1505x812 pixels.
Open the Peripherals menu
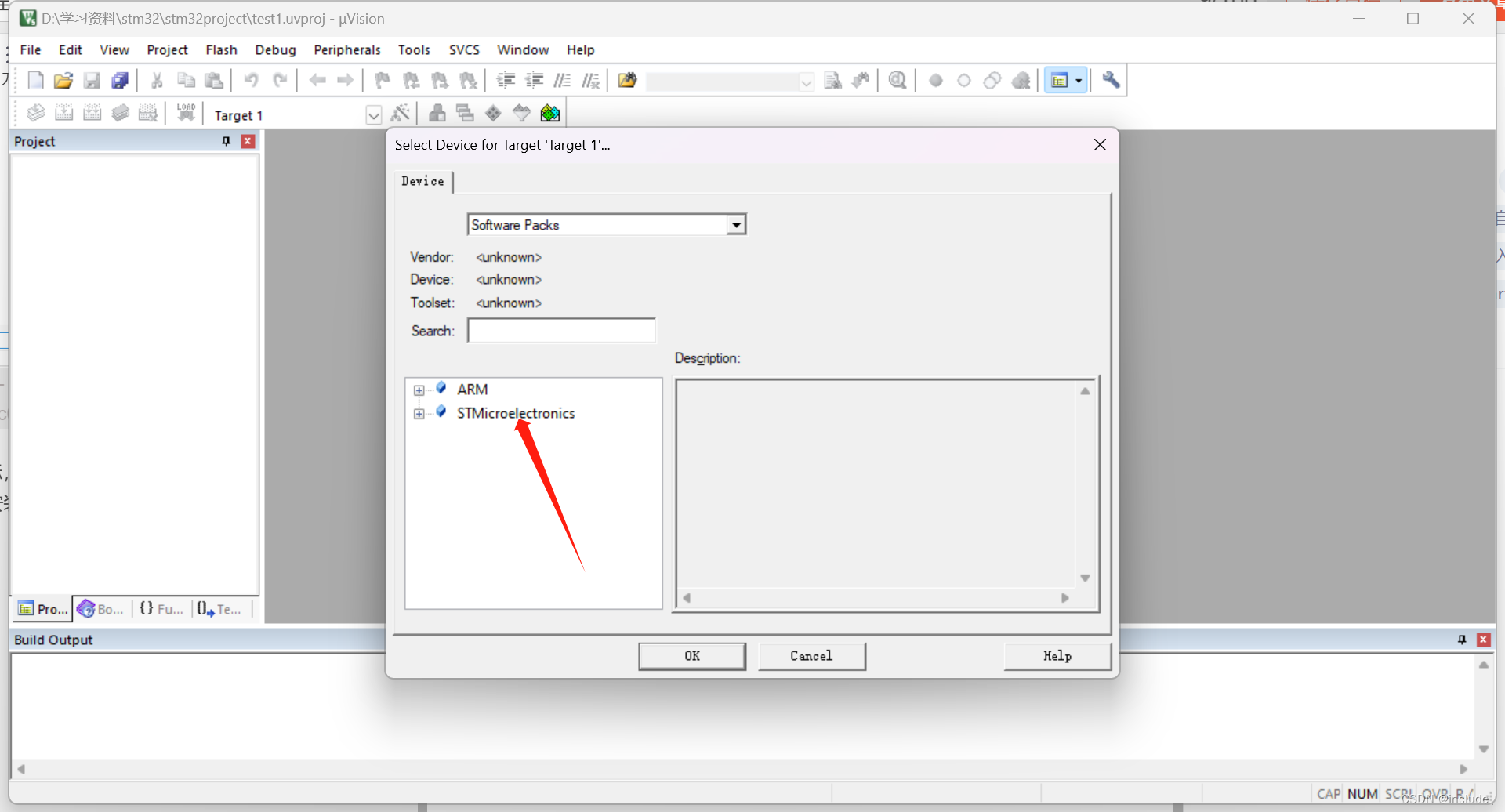[347, 49]
